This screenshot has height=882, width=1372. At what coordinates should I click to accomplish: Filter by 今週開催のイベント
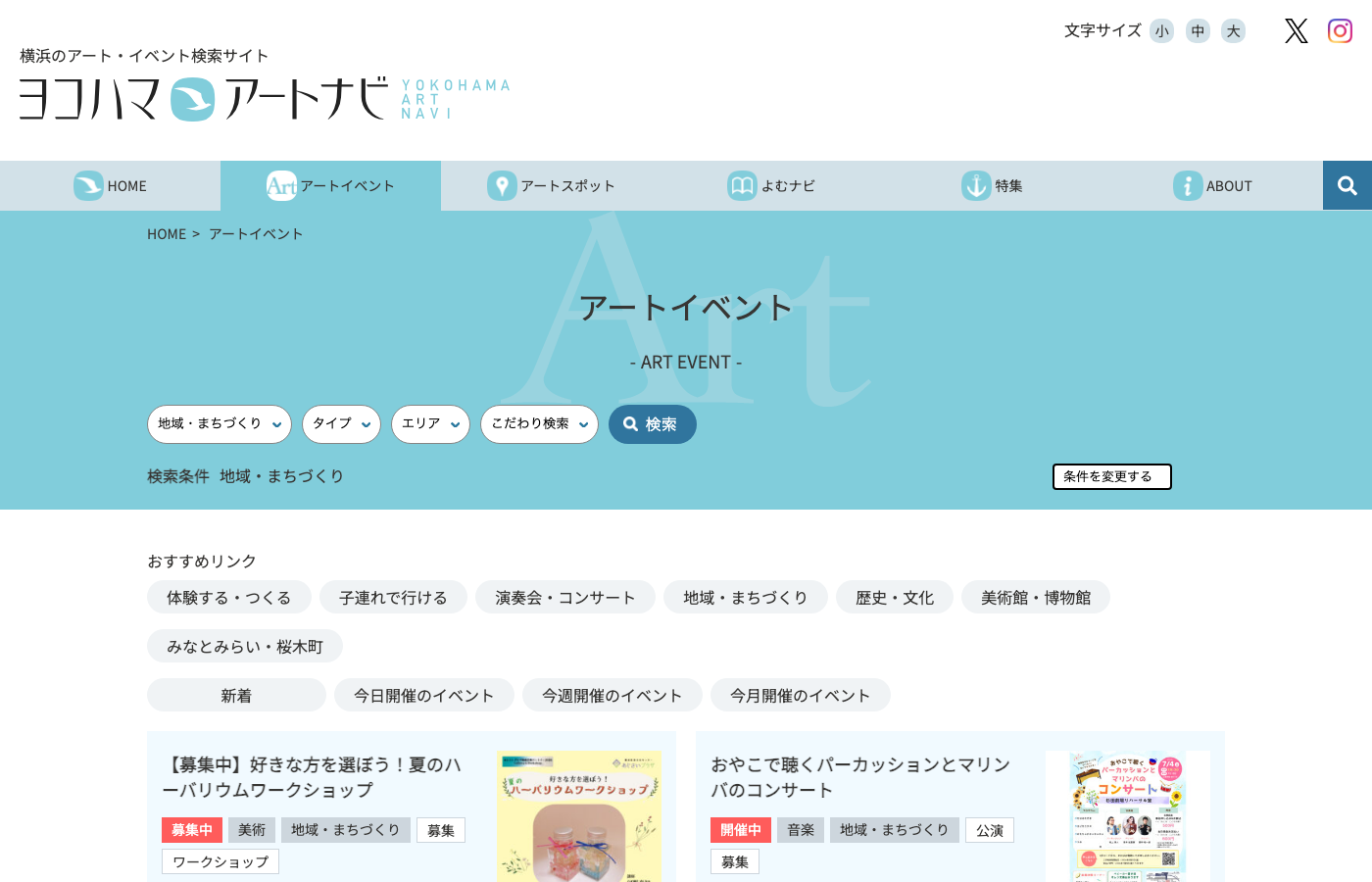612,695
